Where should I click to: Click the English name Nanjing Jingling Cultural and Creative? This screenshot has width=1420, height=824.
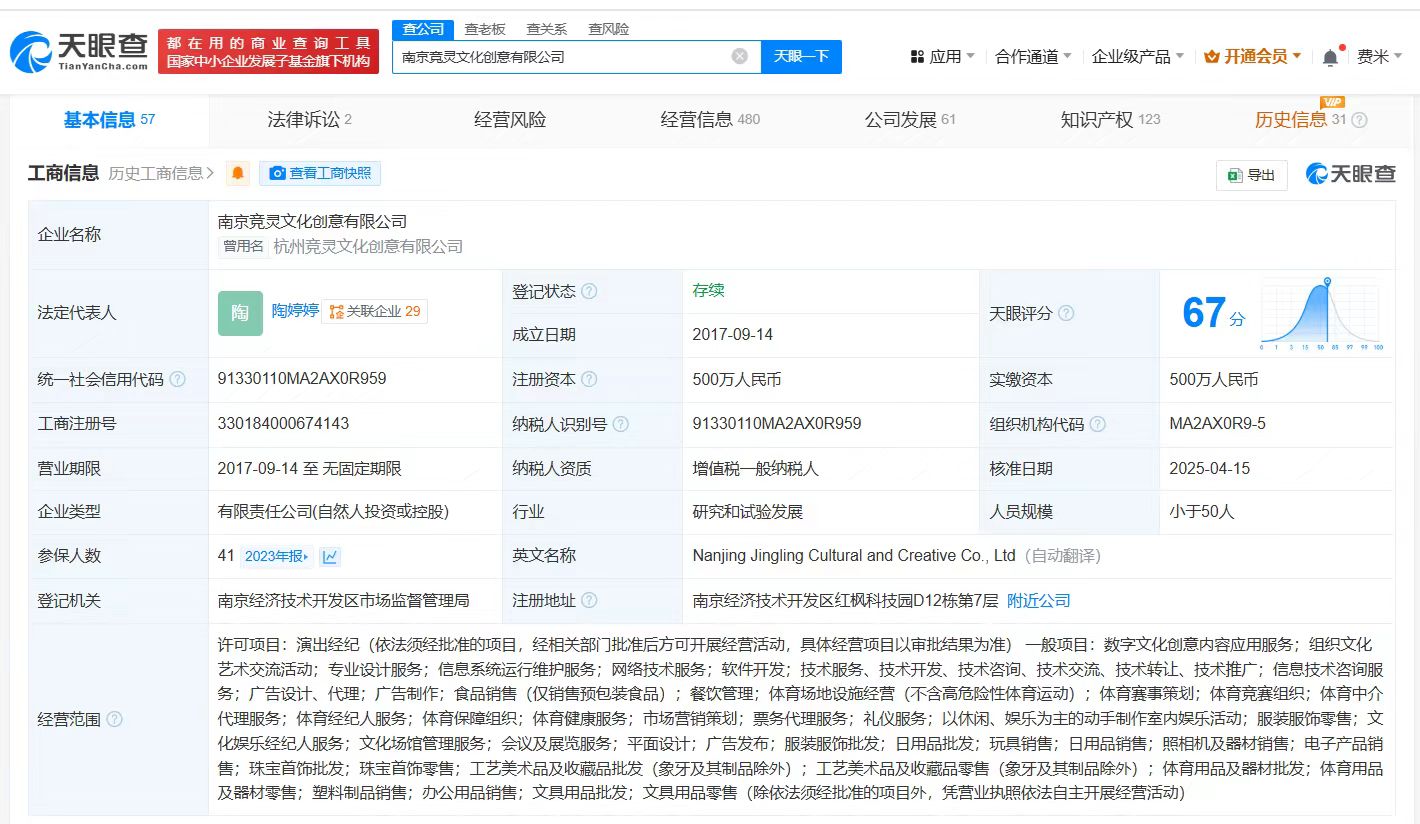click(x=854, y=555)
